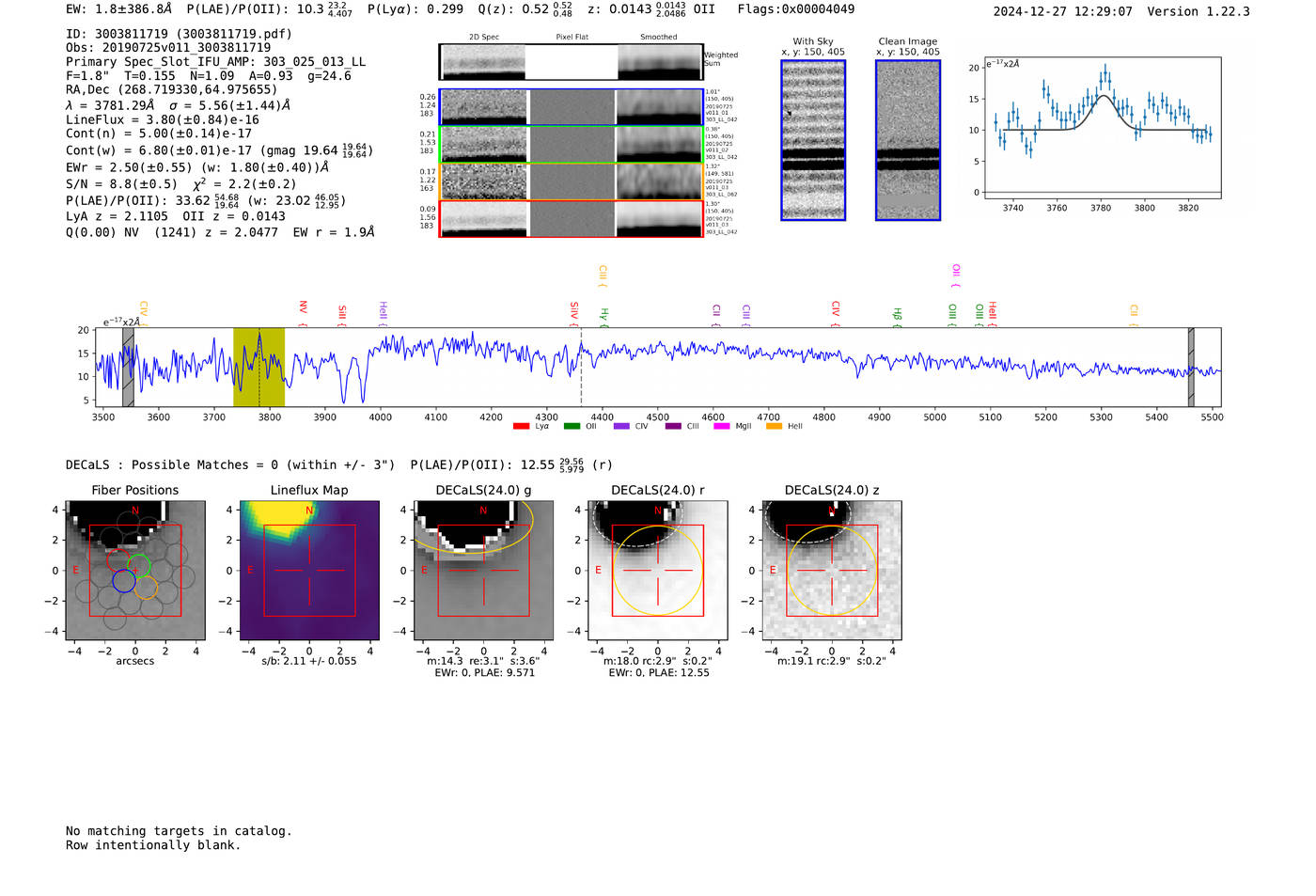Click the EWr: 0, PLAE: 12.55 caption
The width and height of the screenshot is (1316, 896).
click(659, 672)
